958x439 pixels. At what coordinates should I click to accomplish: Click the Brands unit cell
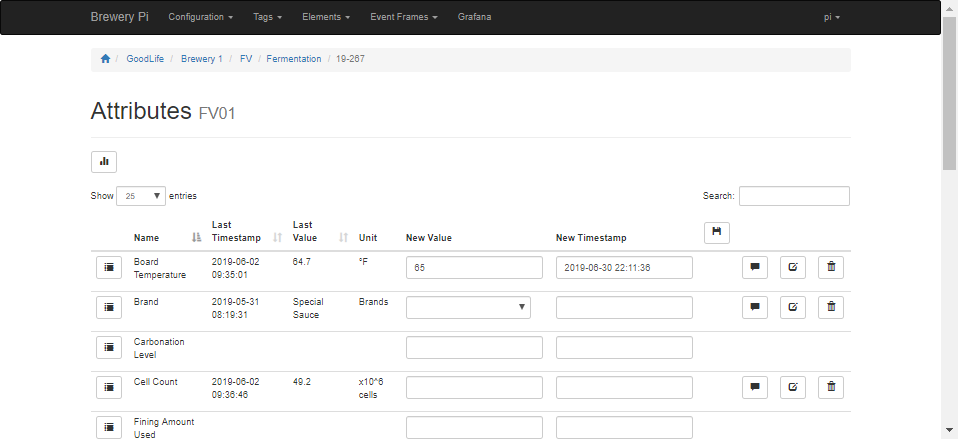coord(373,302)
